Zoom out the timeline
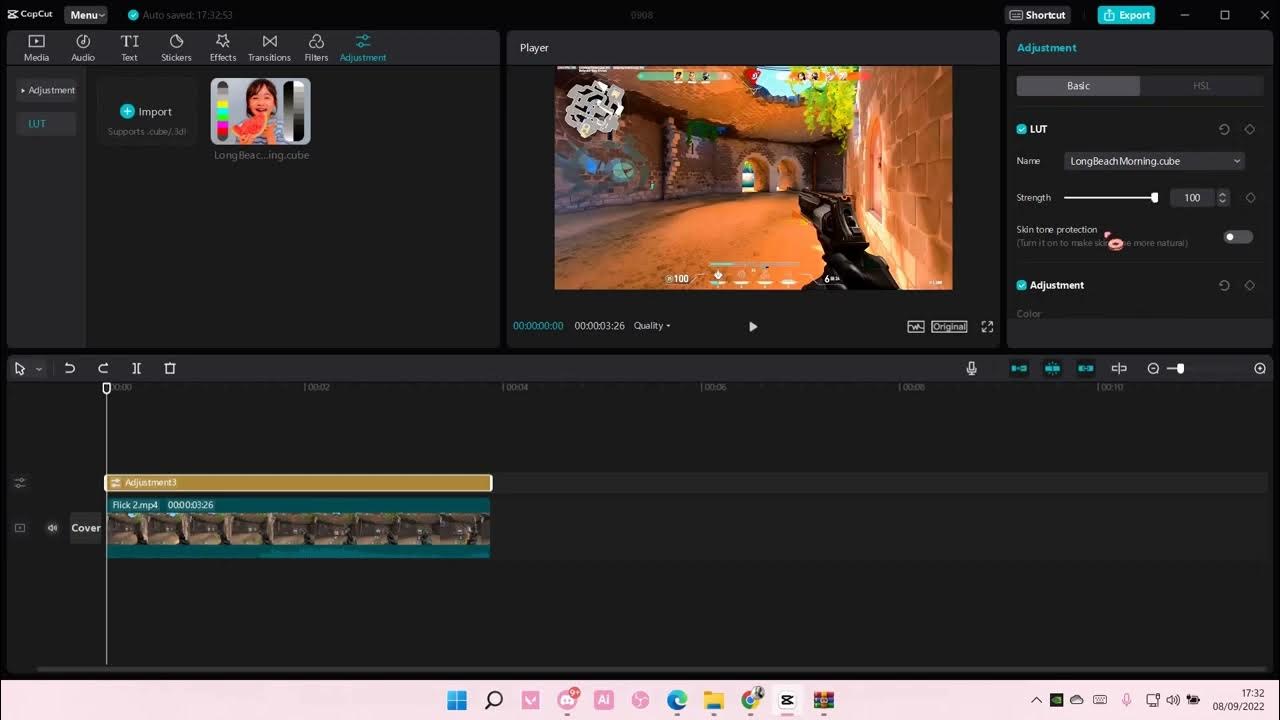This screenshot has width=1280, height=720. click(1153, 369)
